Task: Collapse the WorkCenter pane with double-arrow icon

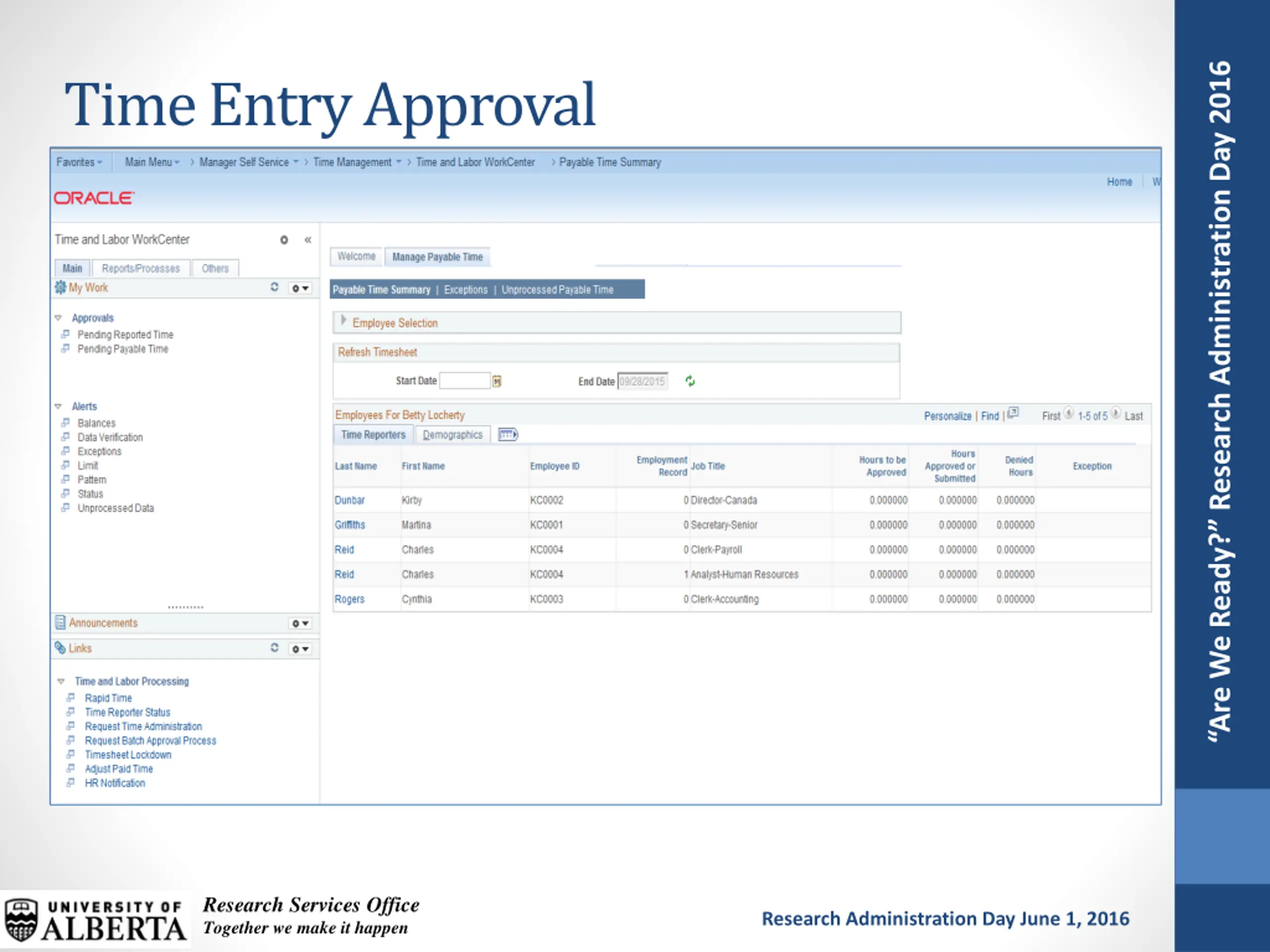Action: pyautogui.click(x=308, y=240)
